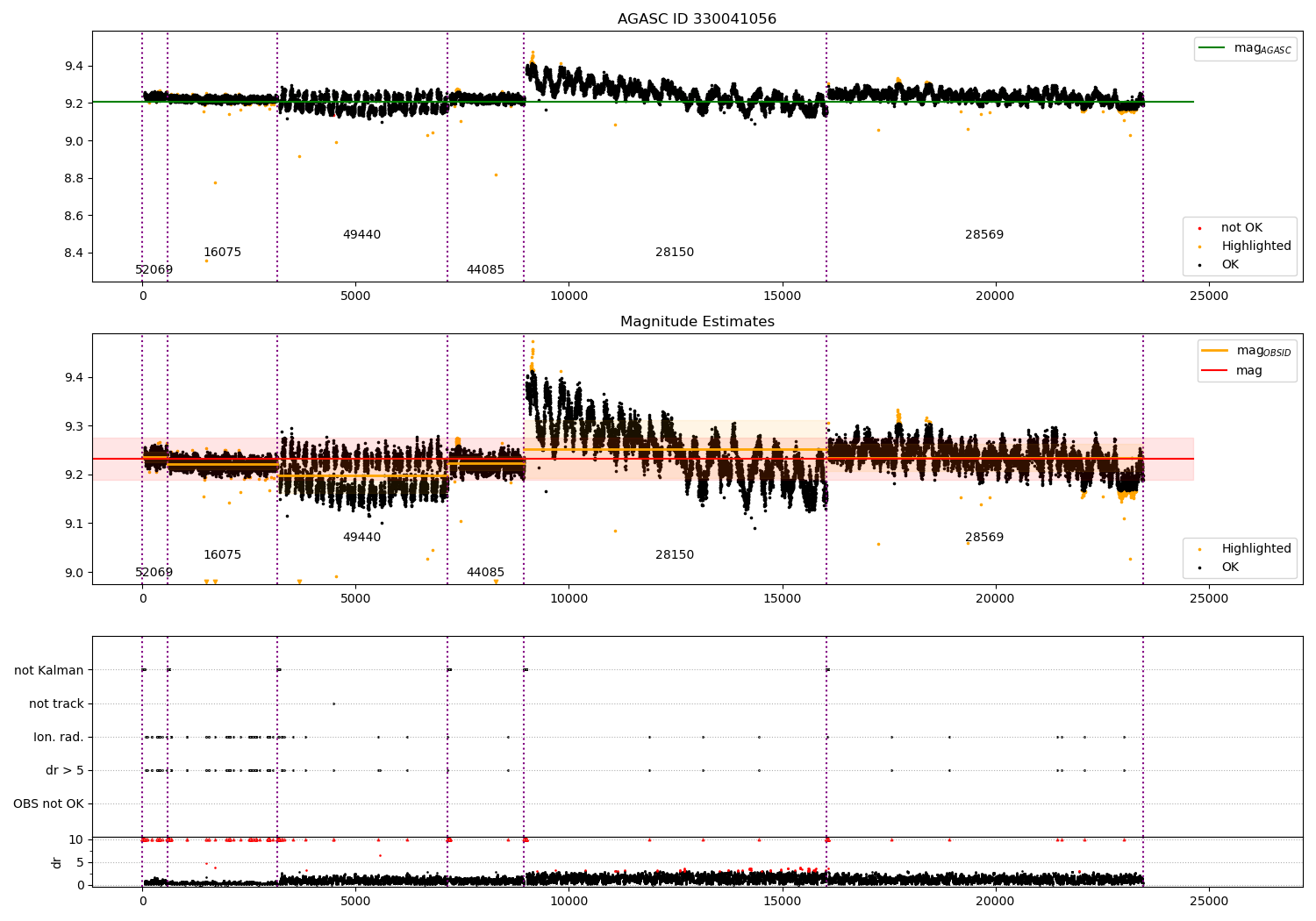The width and height of the screenshot is (1316, 921).
Task: Click obsid label 16075 in Magnitude Estimates plot
Action: pyautogui.click(x=222, y=555)
